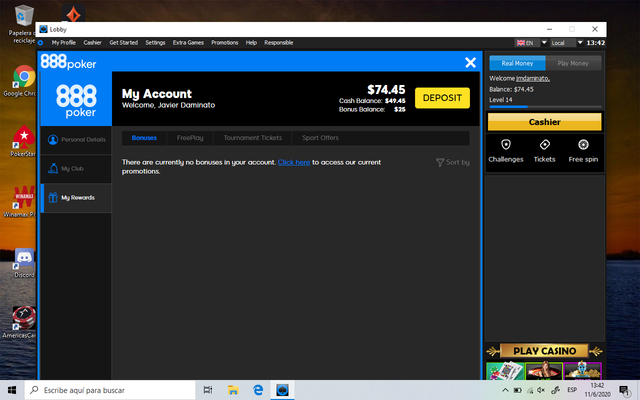
Task: Open My Club in the sidebar
Action: coord(76,169)
